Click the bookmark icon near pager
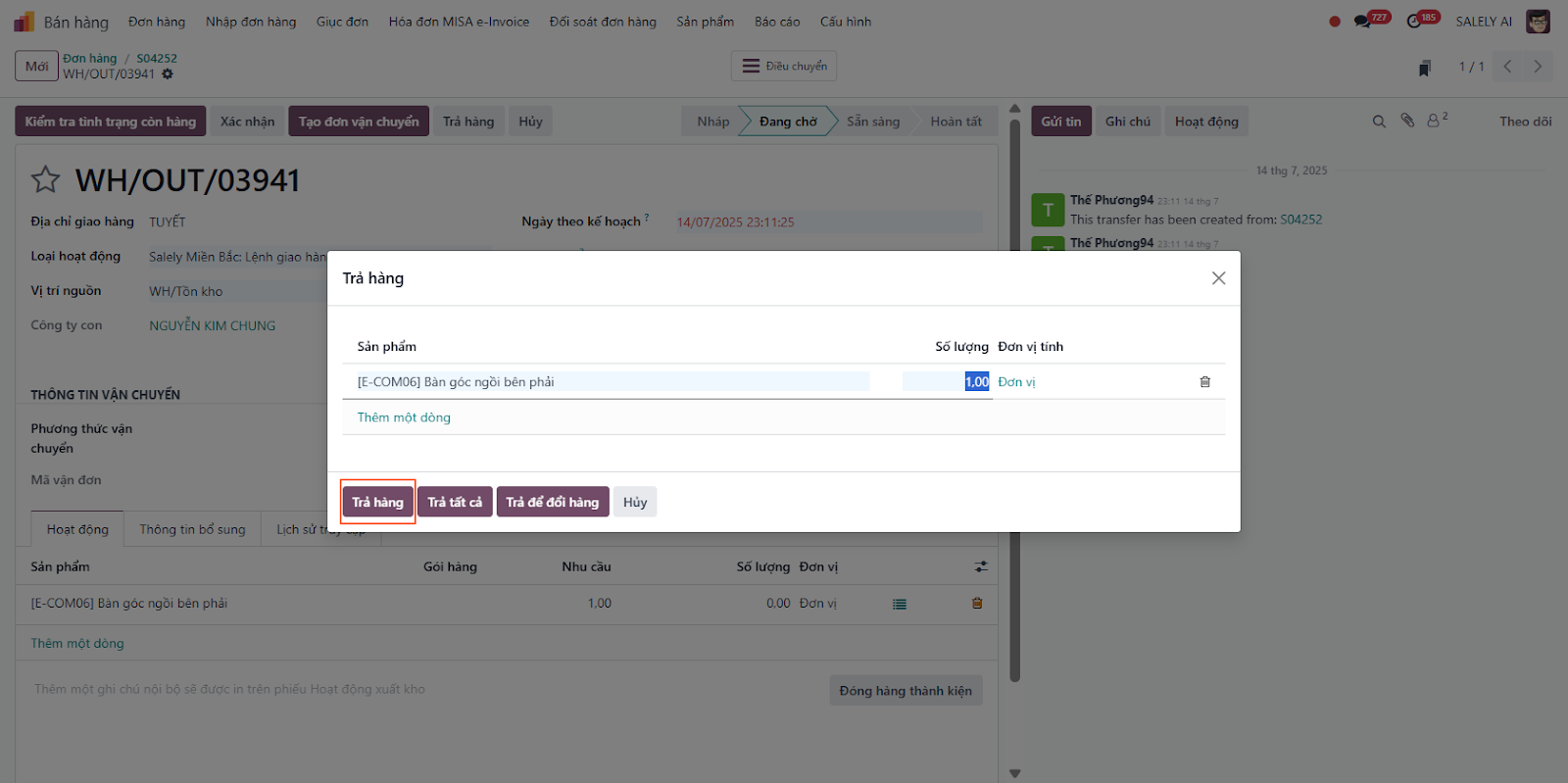This screenshot has height=783, width=1568. tap(1425, 68)
